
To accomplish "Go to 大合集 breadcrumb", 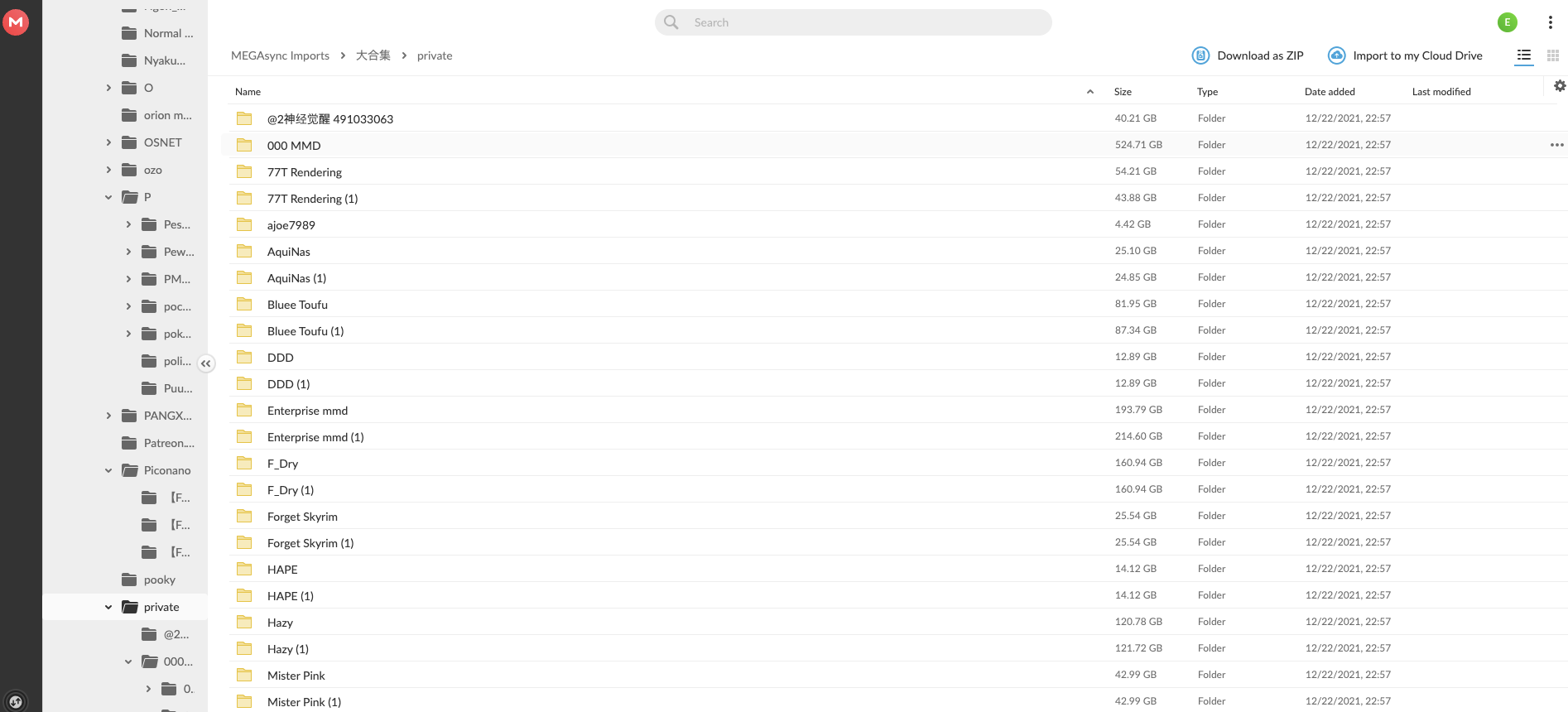I will pyautogui.click(x=373, y=55).
